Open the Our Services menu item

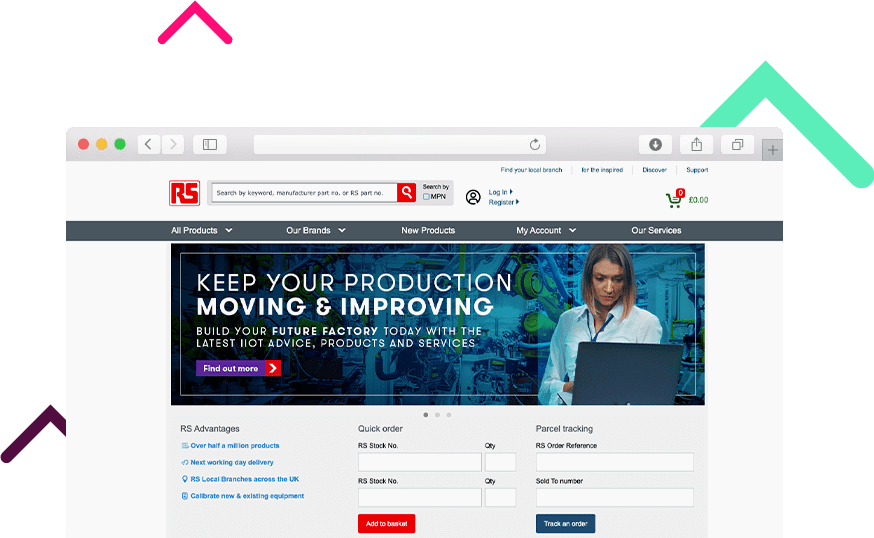pos(656,230)
